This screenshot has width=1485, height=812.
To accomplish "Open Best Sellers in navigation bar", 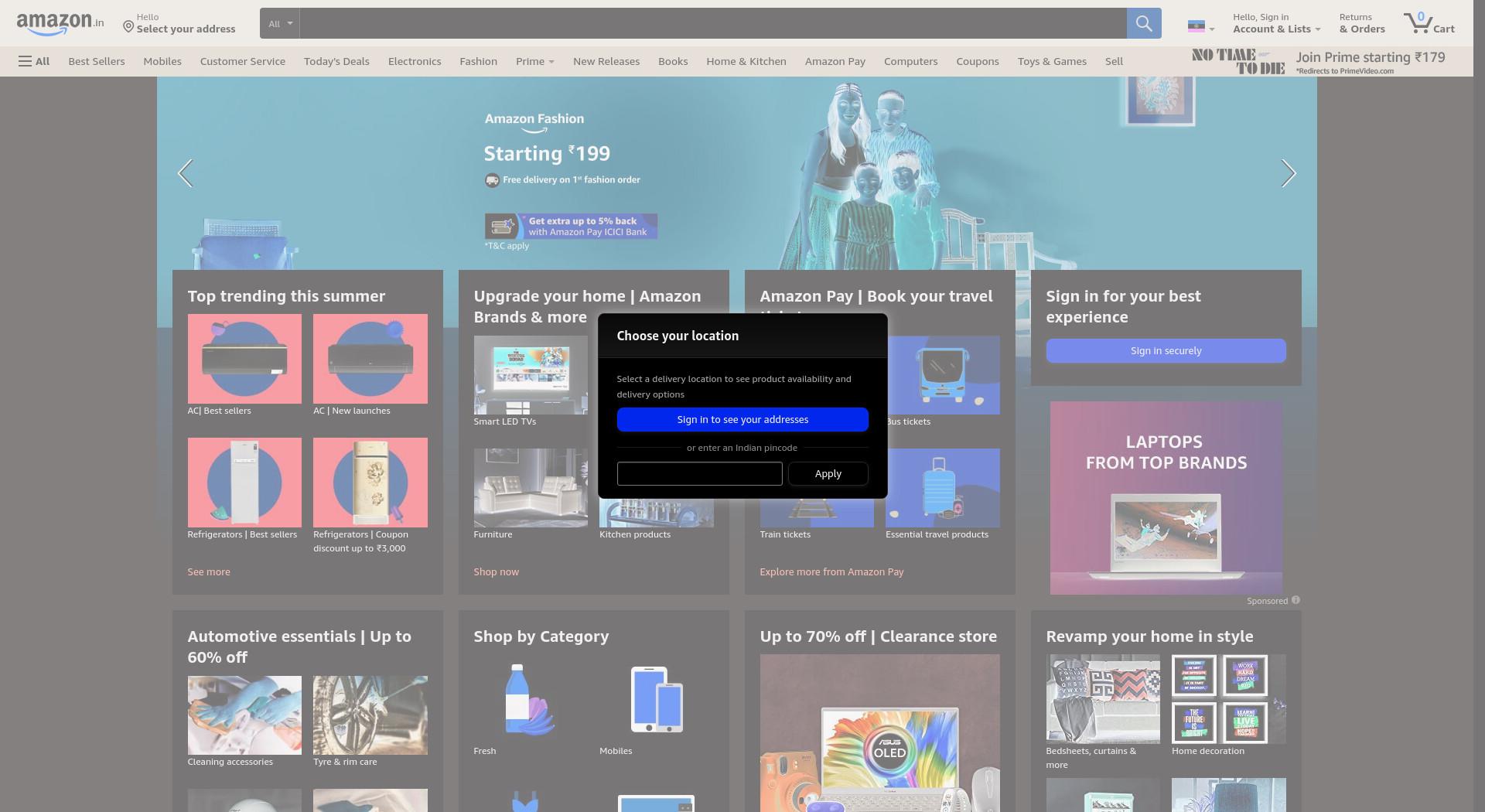I will click(97, 61).
